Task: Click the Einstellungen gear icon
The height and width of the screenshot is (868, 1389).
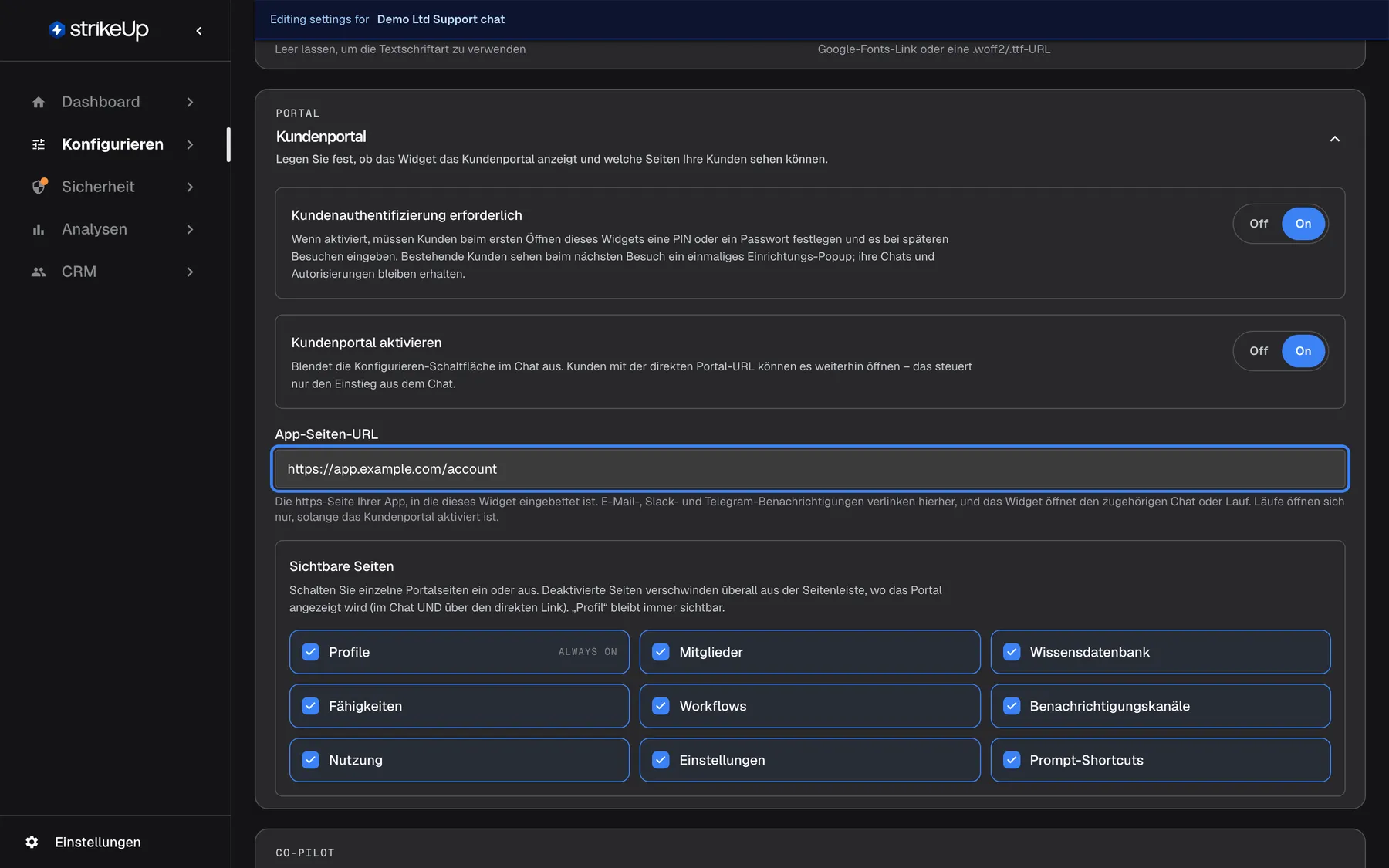Action: click(32, 842)
